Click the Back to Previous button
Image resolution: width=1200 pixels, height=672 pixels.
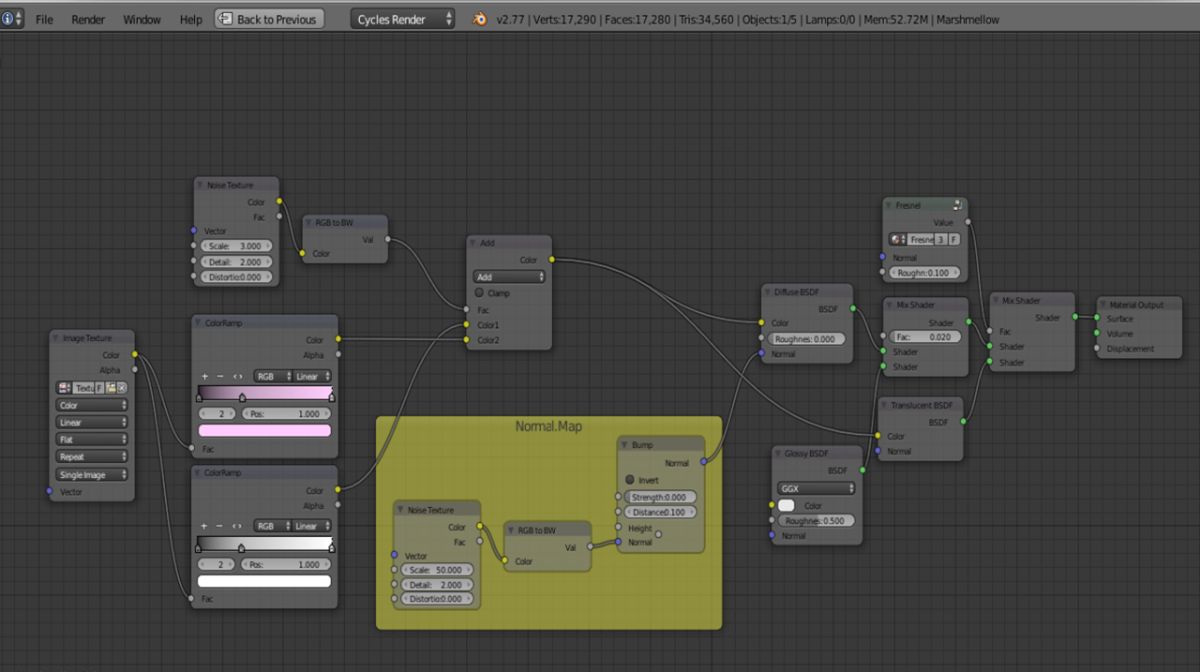[269, 19]
